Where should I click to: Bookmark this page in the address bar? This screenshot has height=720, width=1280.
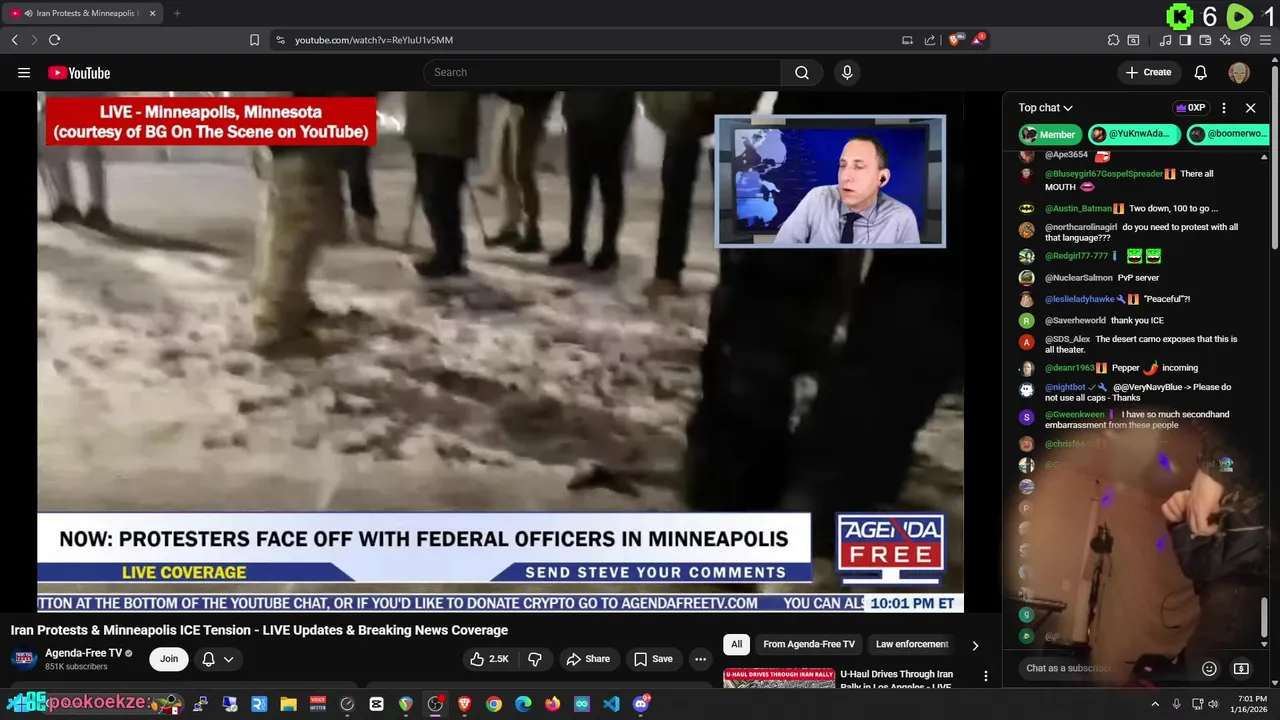click(254, 40)
